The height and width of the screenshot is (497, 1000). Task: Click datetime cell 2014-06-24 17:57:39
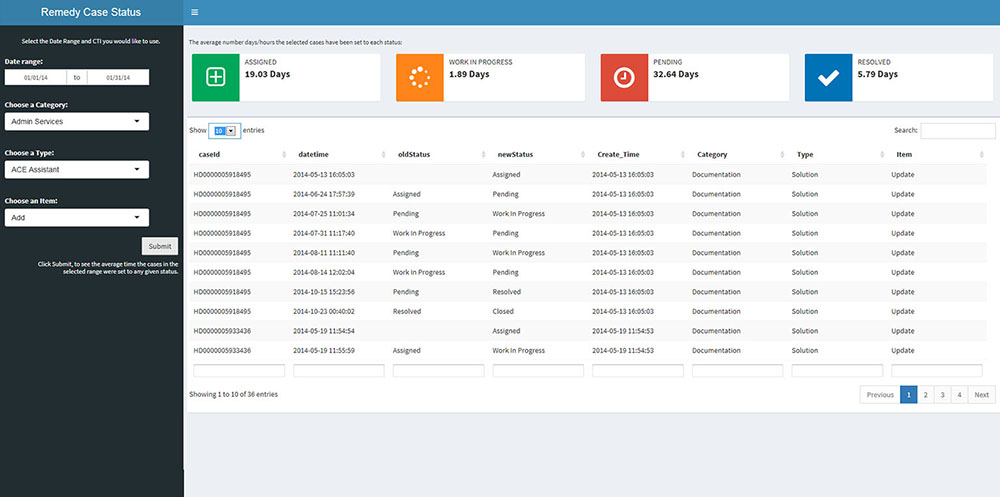click(x=324, y=194)
